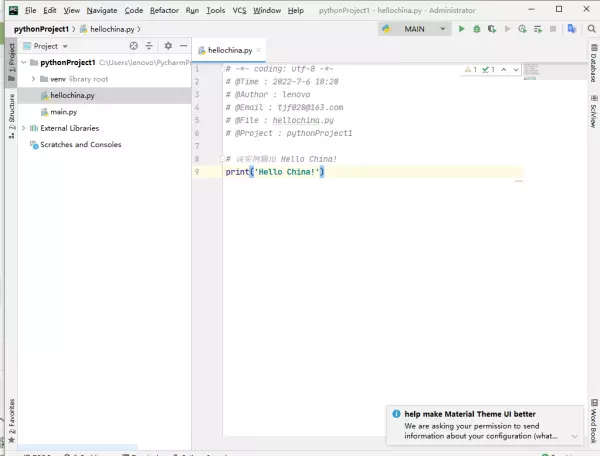This screenshot has height=456, width=600.
Task: Open the Database side panel
Action: [x=593, y=63]
